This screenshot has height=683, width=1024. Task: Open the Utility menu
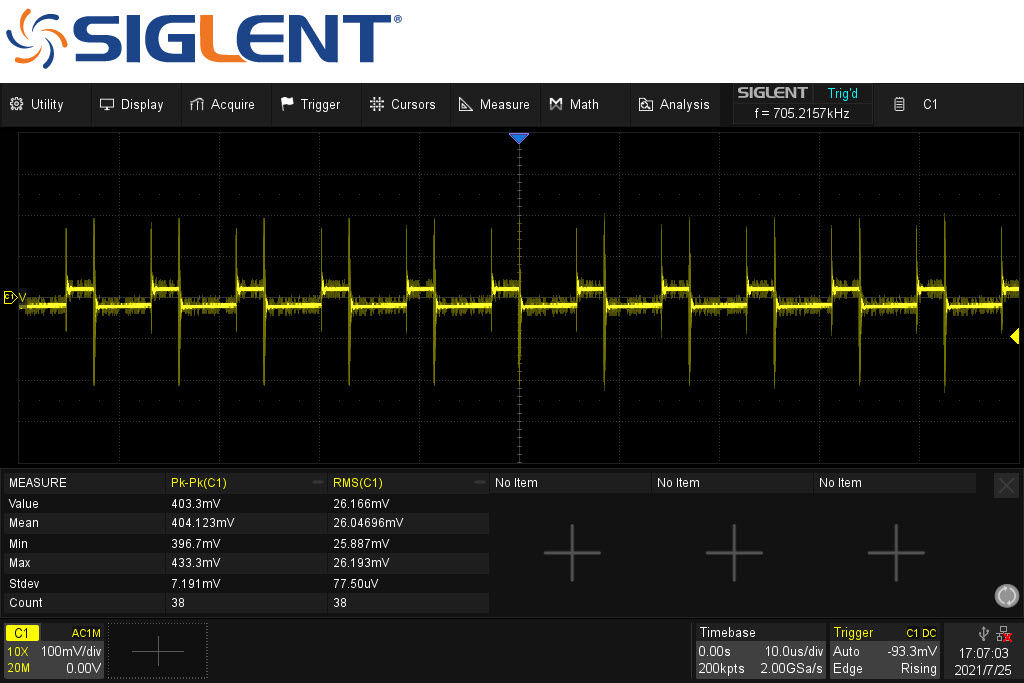pos(37,104)
